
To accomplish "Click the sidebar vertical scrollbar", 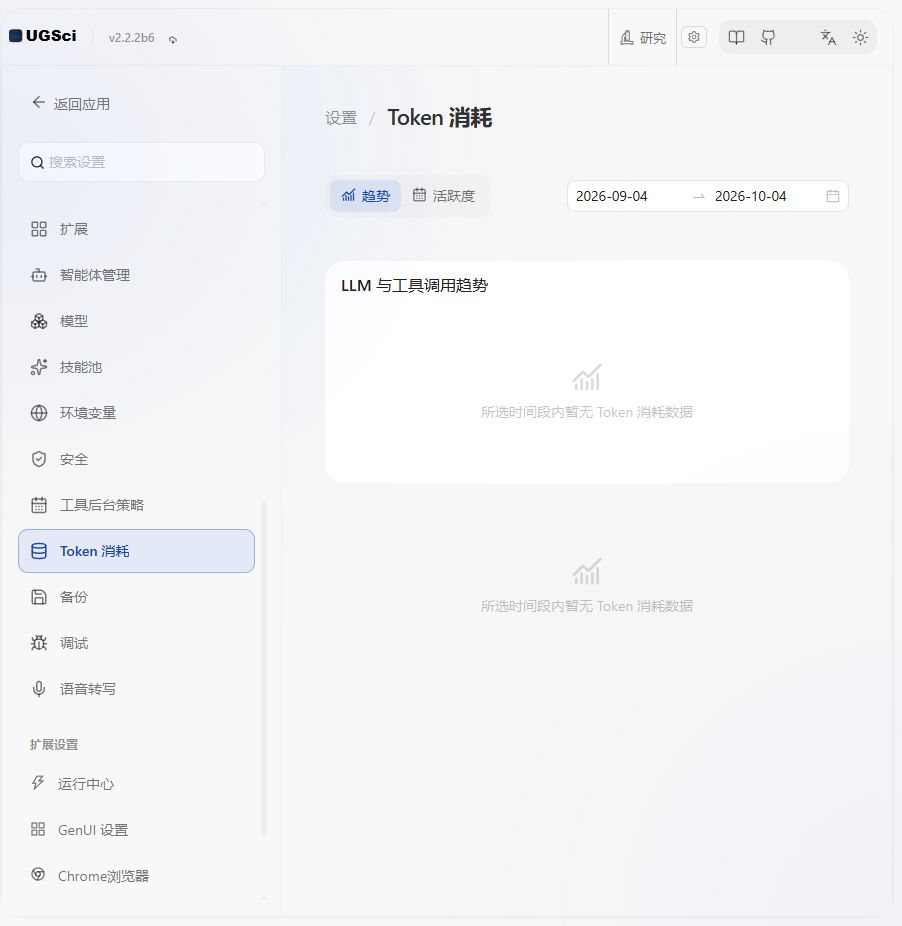I will 264,669.
